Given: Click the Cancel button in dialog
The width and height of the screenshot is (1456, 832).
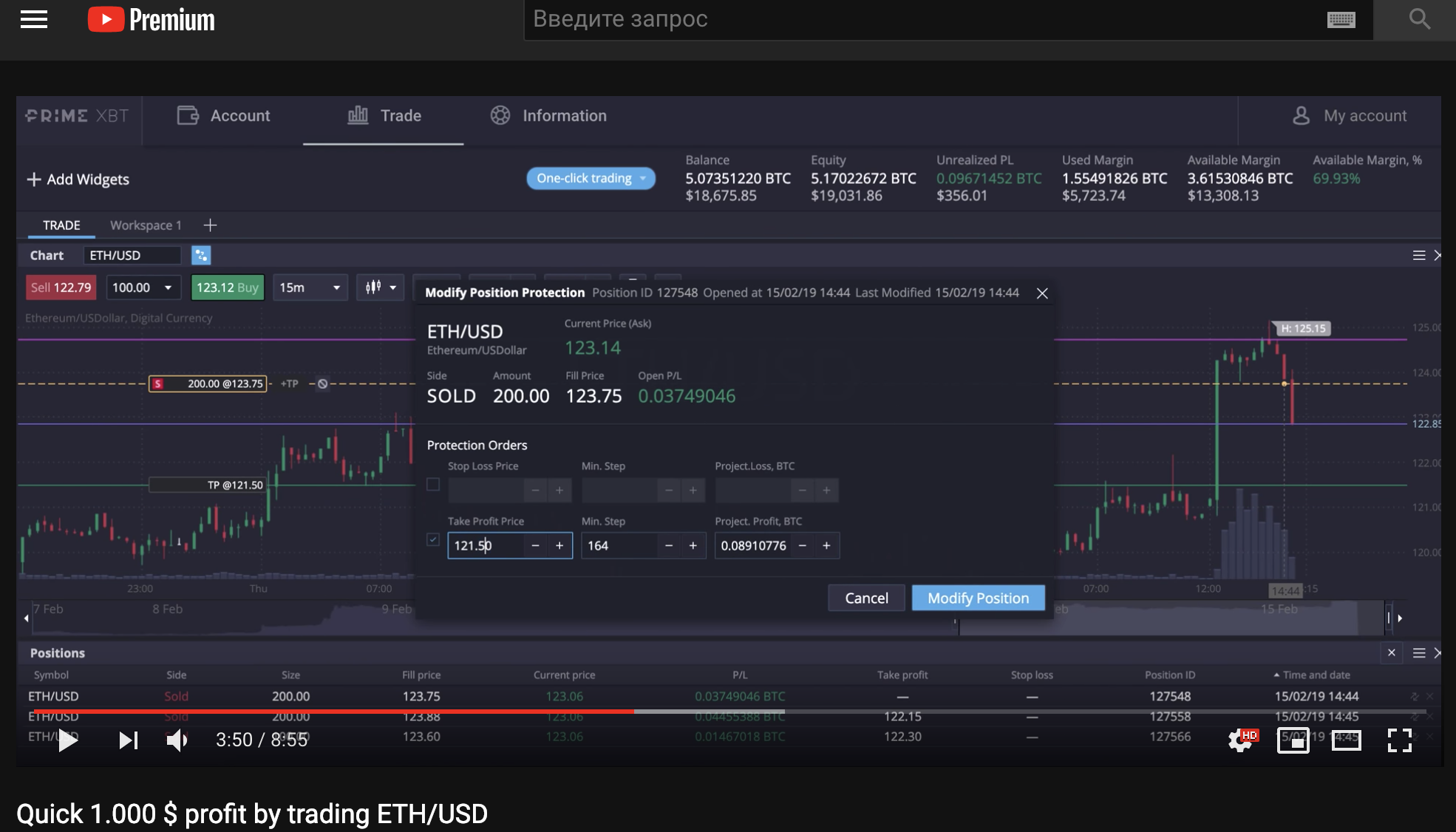Looking at the screenshot, I should [866, 598].
